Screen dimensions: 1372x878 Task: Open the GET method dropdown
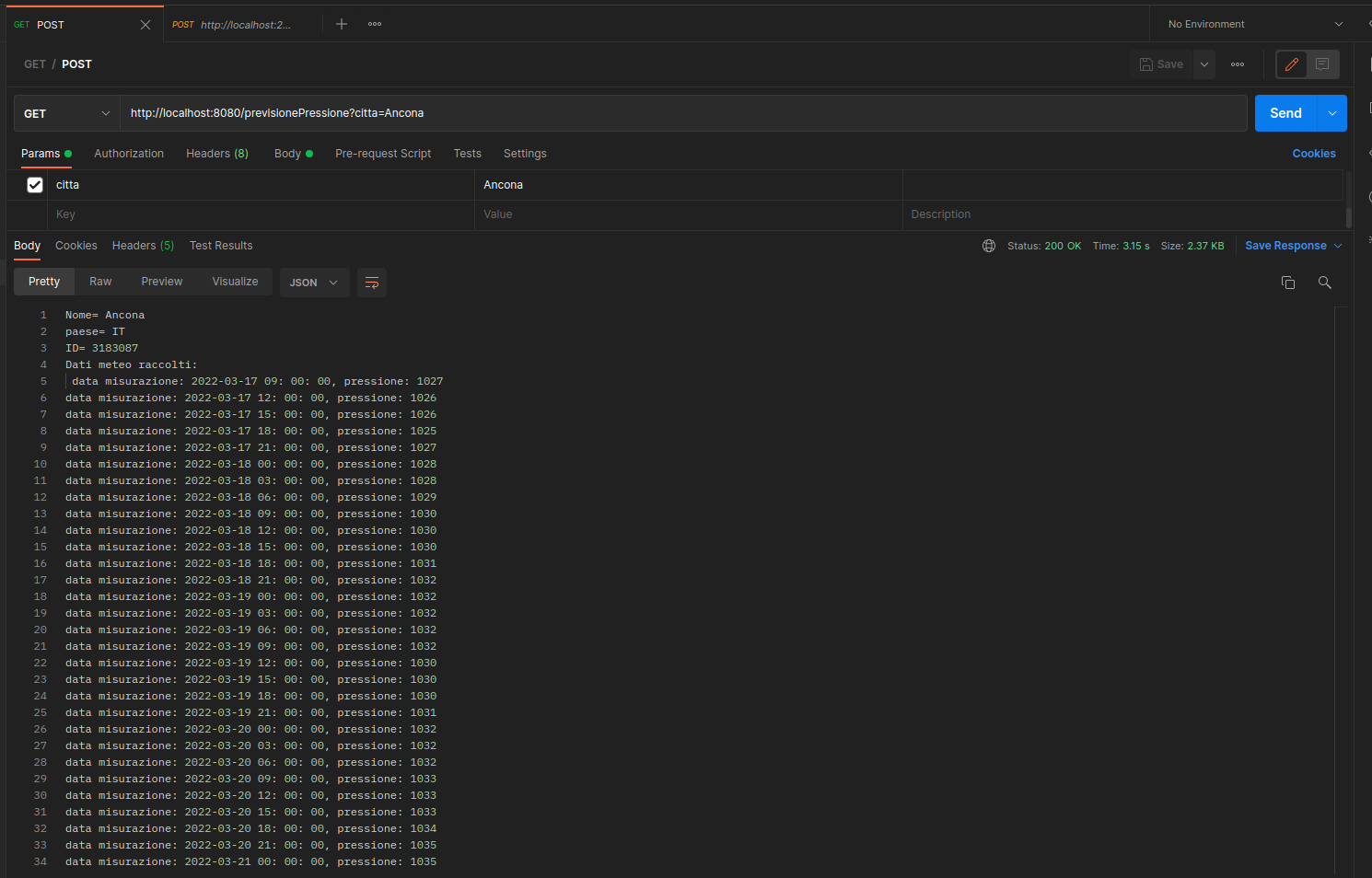[67, 113]
